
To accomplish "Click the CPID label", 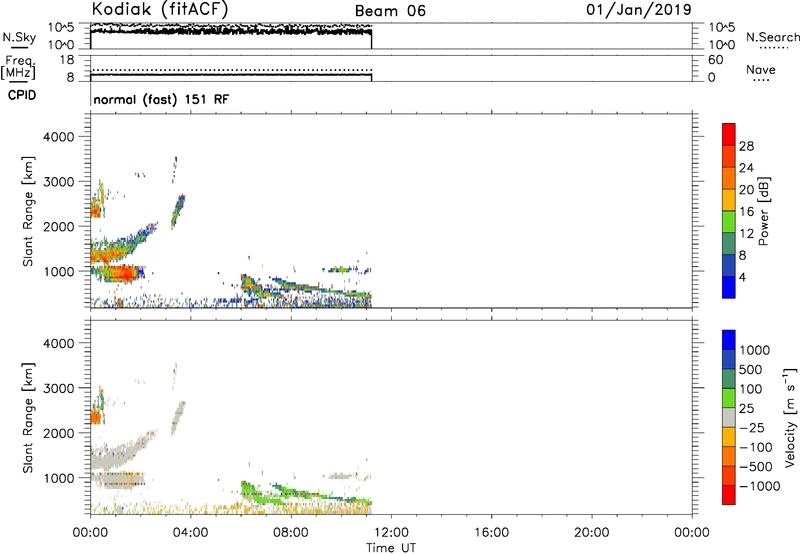I will point(22,95).
